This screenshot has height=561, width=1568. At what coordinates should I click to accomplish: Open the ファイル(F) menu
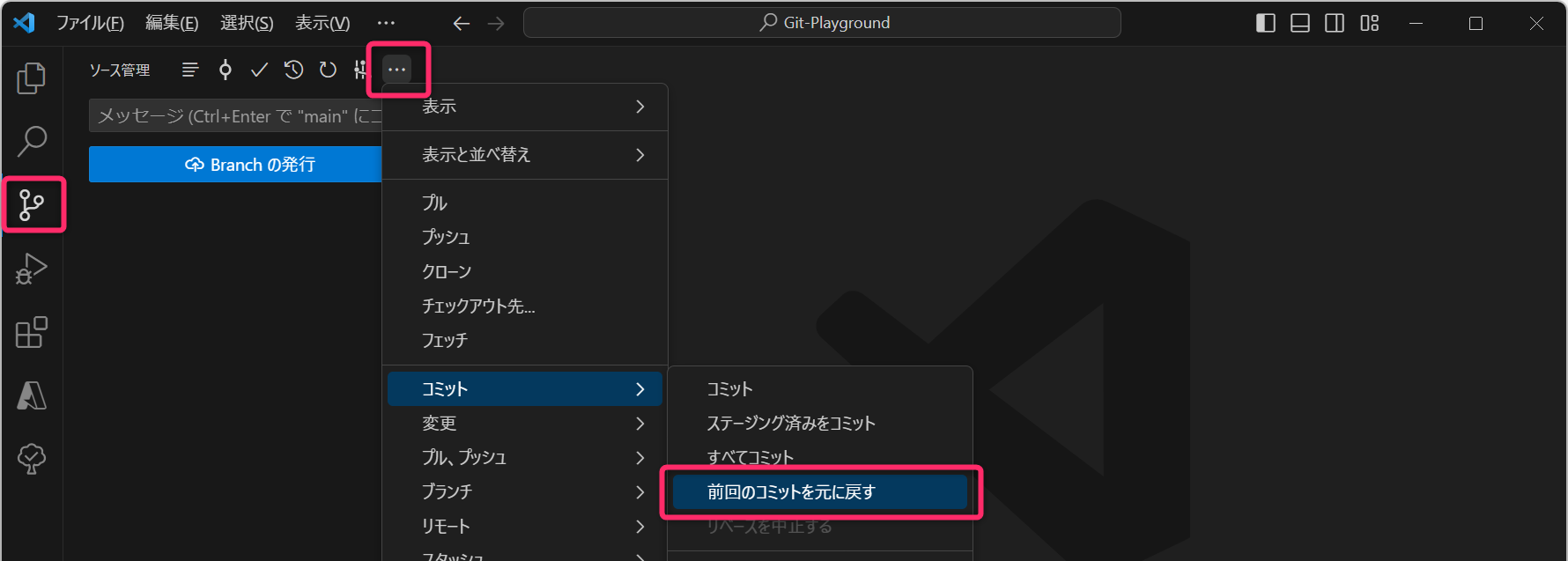click(x=90, y=23)
